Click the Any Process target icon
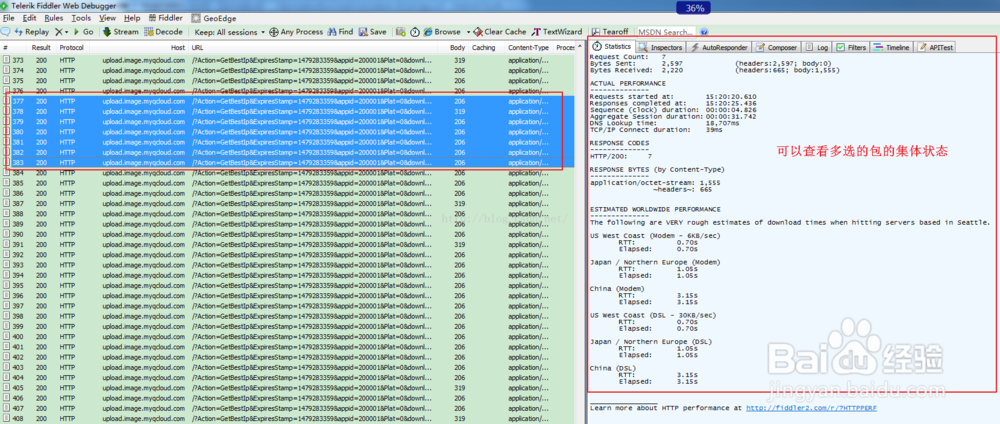The image size is (1000, 424). point(274,31)
